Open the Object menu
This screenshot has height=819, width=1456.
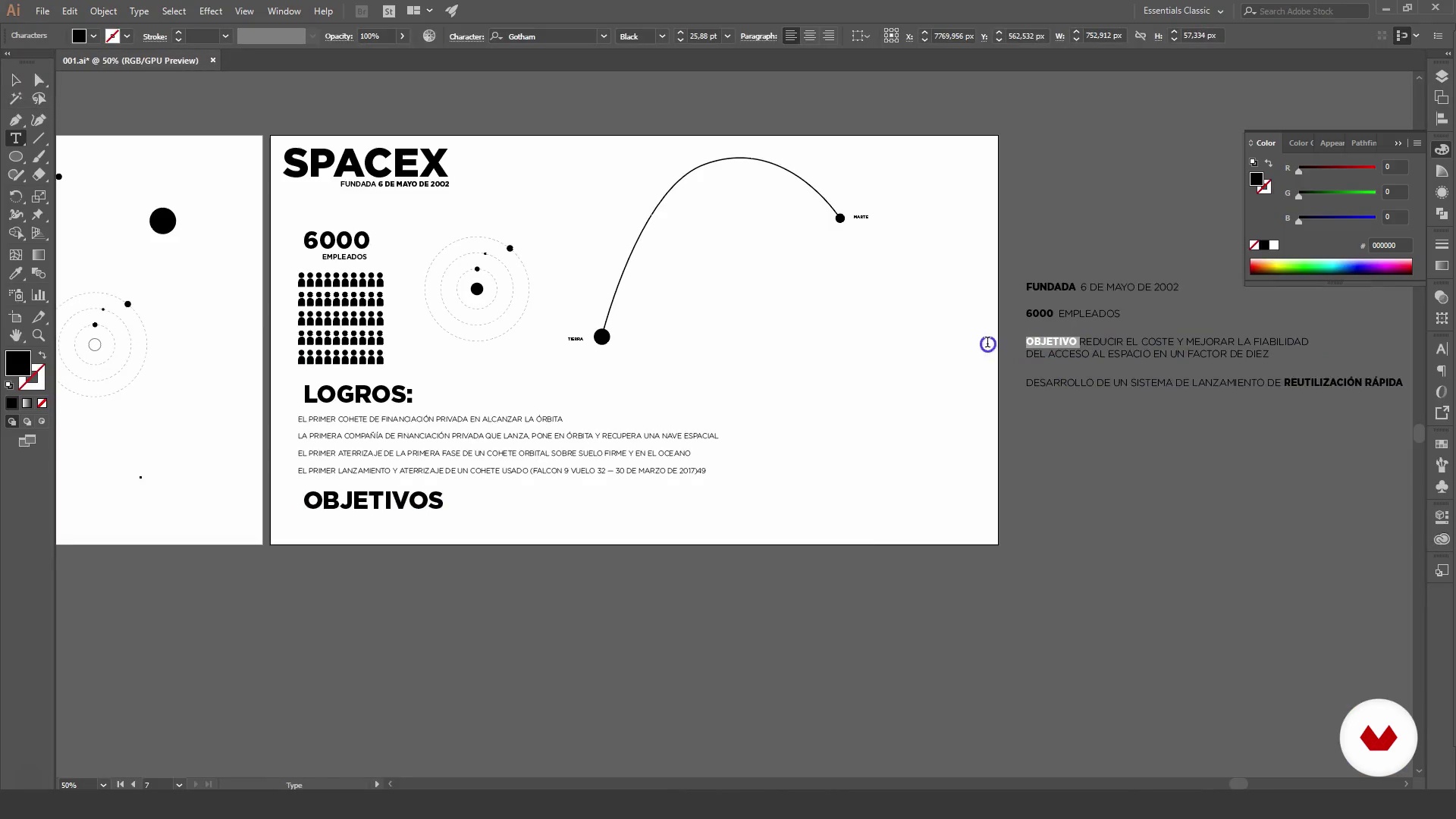tap(103, 11)
